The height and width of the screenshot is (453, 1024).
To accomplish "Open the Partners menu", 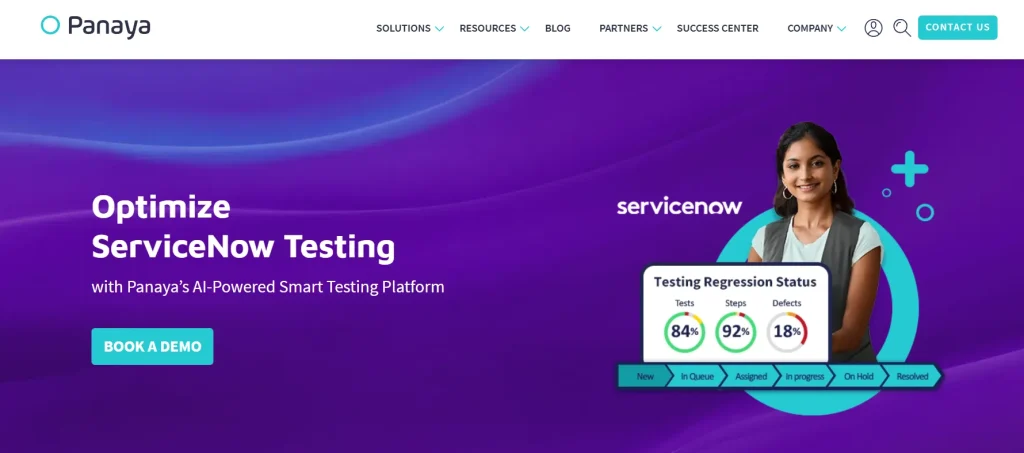I will tap(624, 28).
